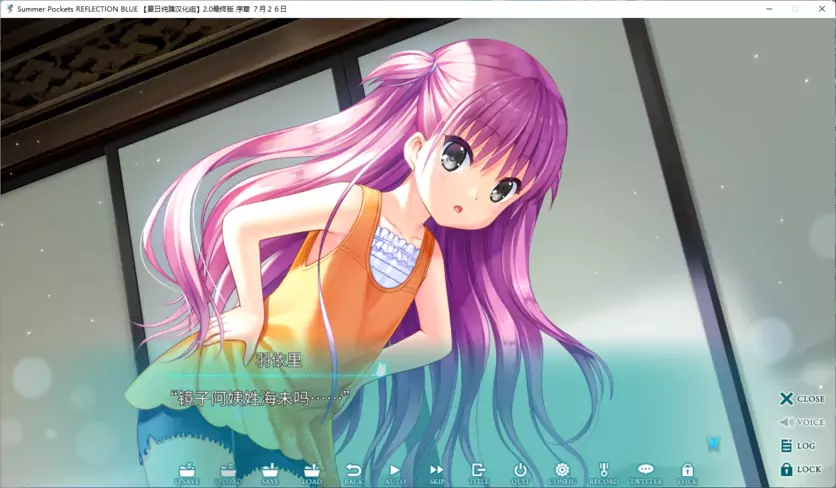The height and width of the screenshot is (488, 836).
Task: Go BACK to previous line
Action: (353, 474)
